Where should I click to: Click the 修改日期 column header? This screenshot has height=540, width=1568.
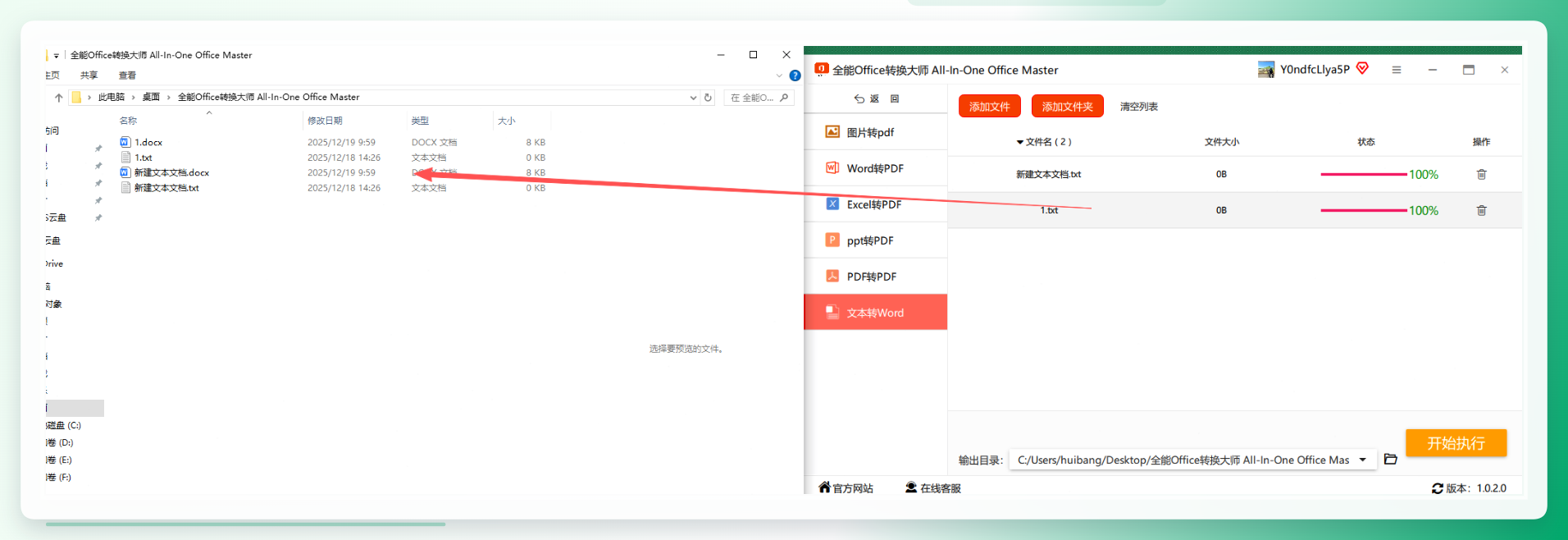(325, 121)
